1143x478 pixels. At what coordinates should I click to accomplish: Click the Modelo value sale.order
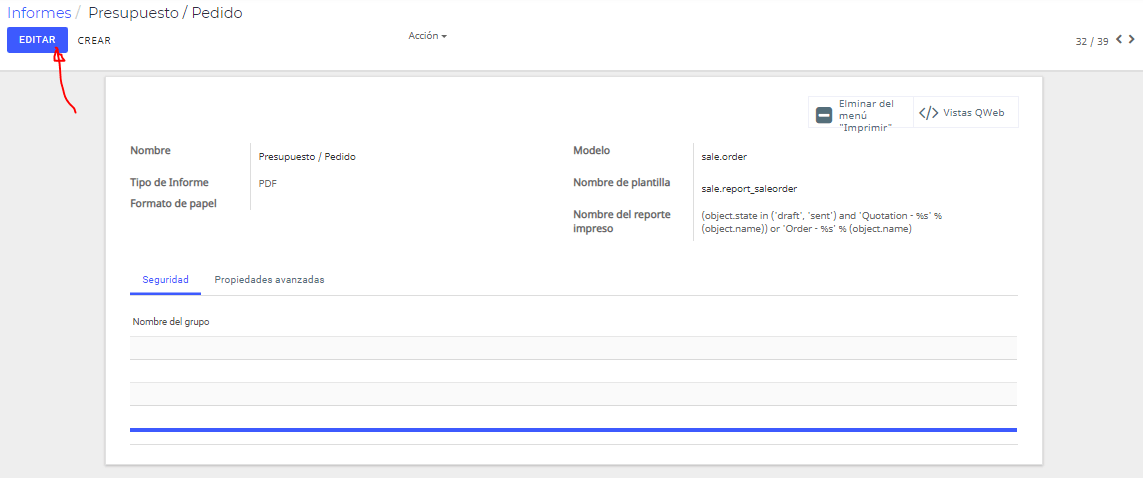tap(724, 157)
